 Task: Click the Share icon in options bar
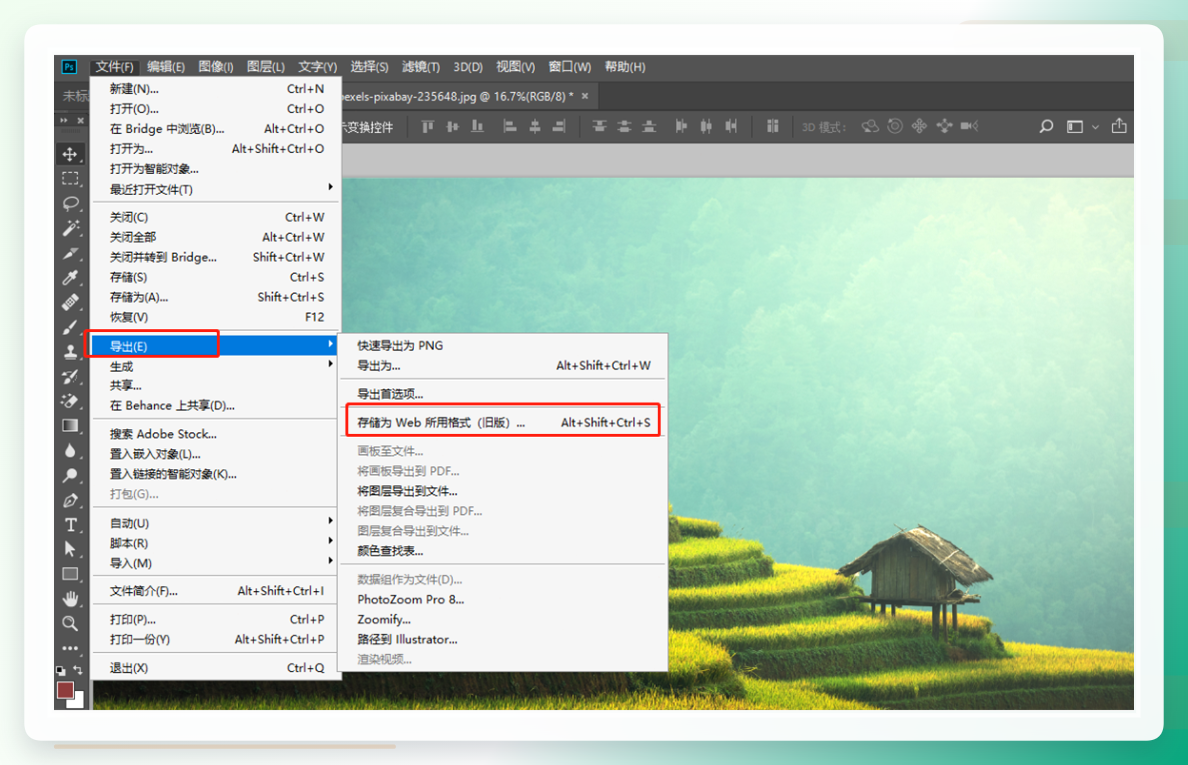[1119, 126]
